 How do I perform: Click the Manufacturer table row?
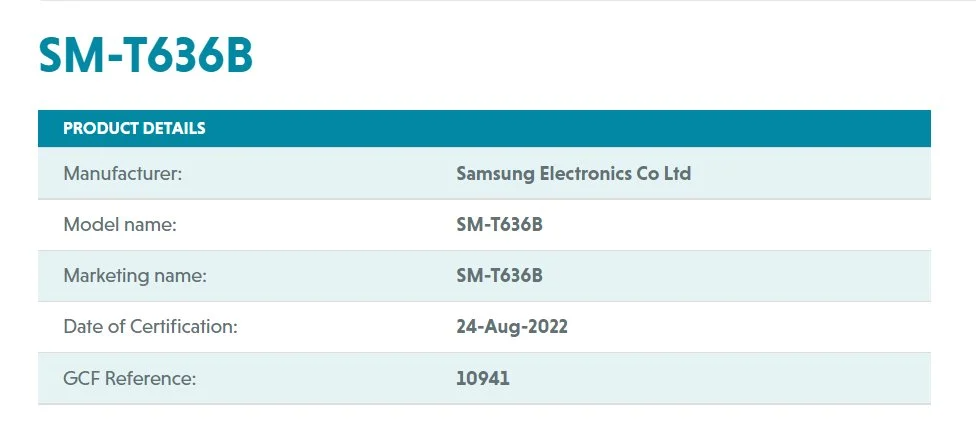click(x=484, y=174)
